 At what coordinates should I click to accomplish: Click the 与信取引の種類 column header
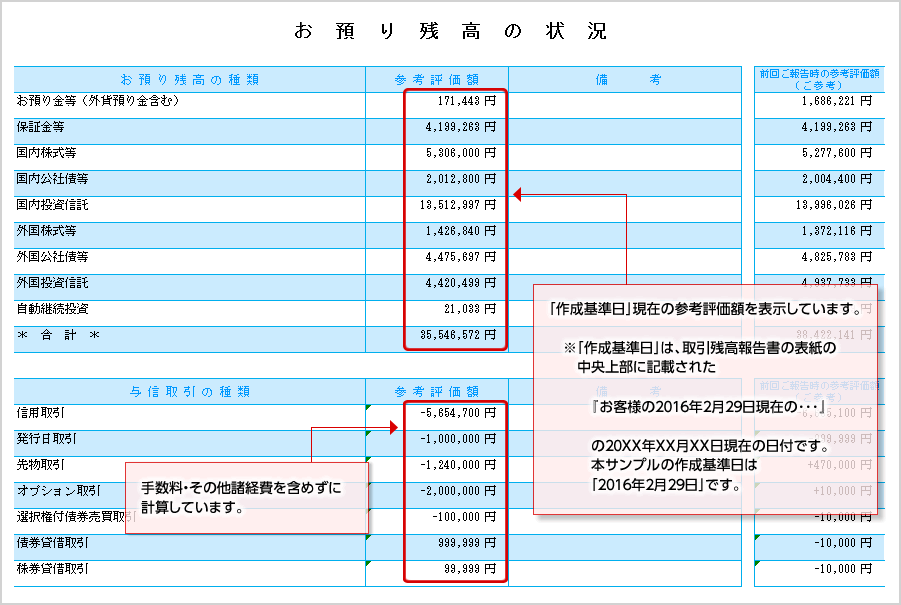click(x=190, y=392)
